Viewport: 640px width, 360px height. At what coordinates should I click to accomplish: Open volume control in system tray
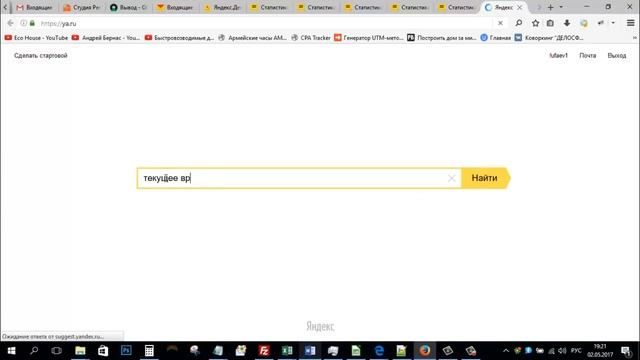coord(562,351)
